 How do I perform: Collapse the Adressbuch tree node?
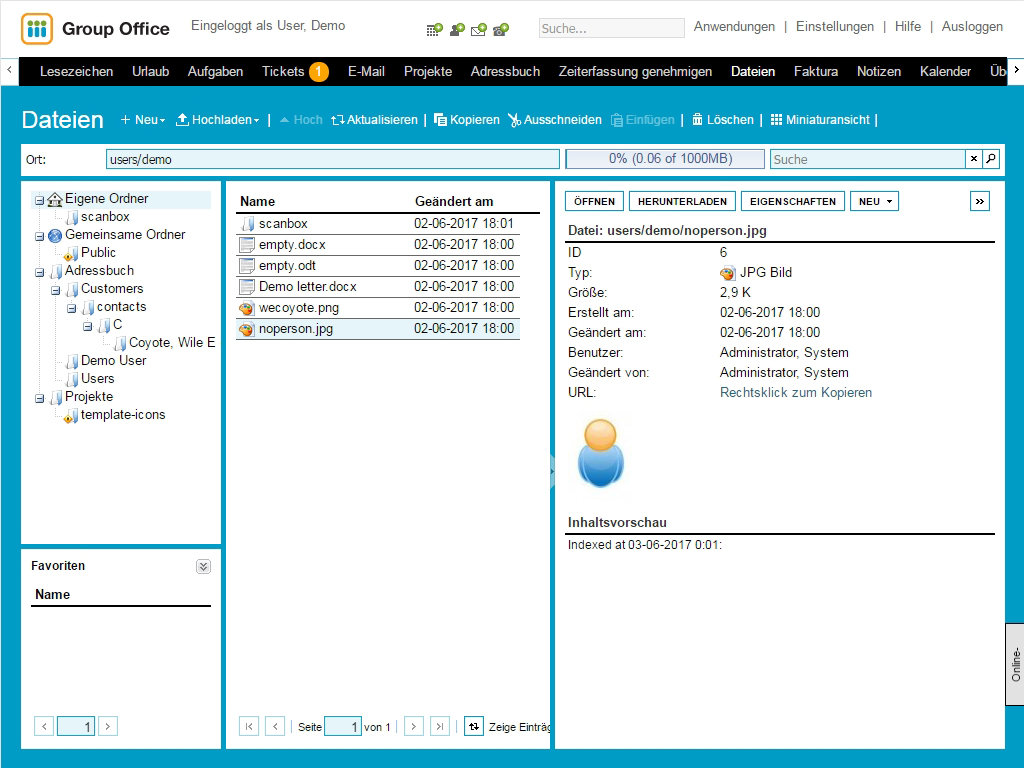(40, 271)
